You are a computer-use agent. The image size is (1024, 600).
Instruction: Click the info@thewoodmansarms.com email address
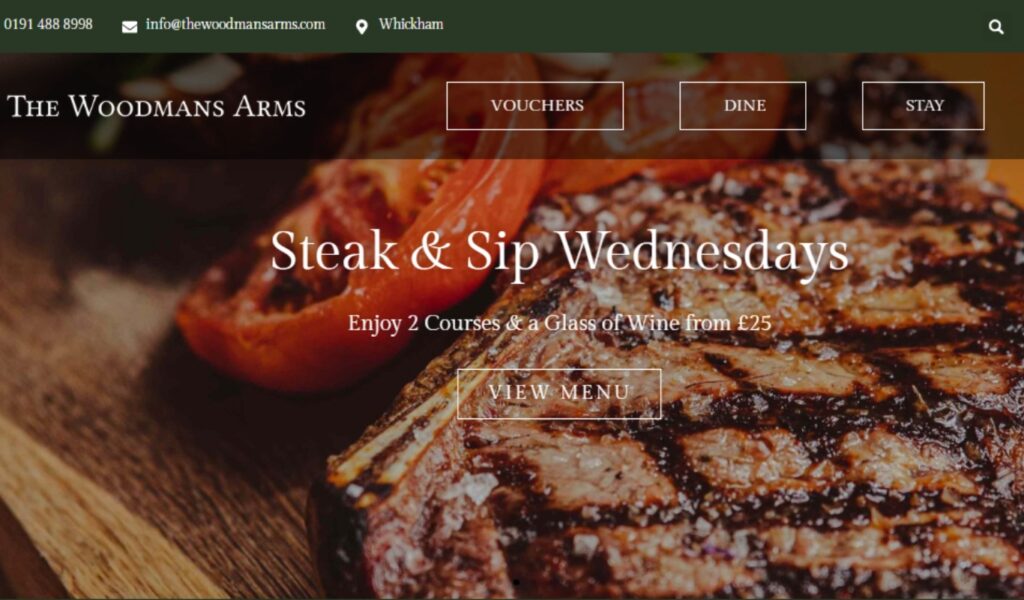[x=235, y=24]
